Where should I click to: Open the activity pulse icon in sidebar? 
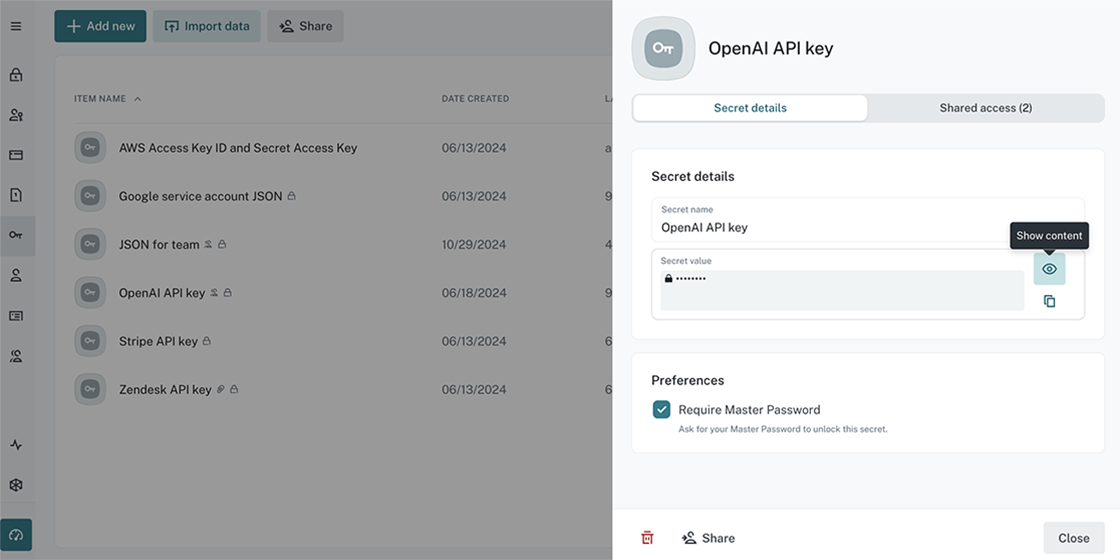[x=16, y=445]
